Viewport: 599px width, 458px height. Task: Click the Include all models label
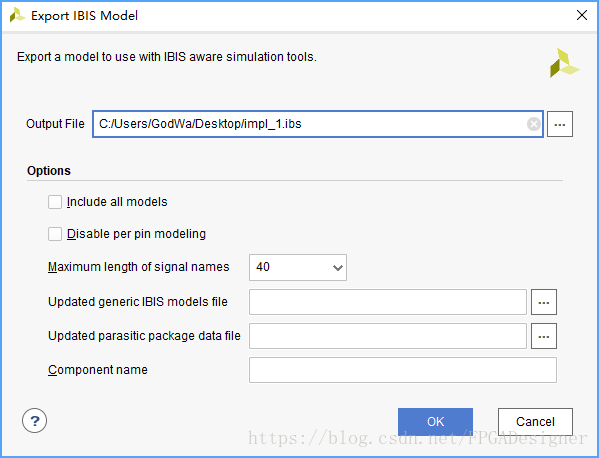(x=117, y=202)
